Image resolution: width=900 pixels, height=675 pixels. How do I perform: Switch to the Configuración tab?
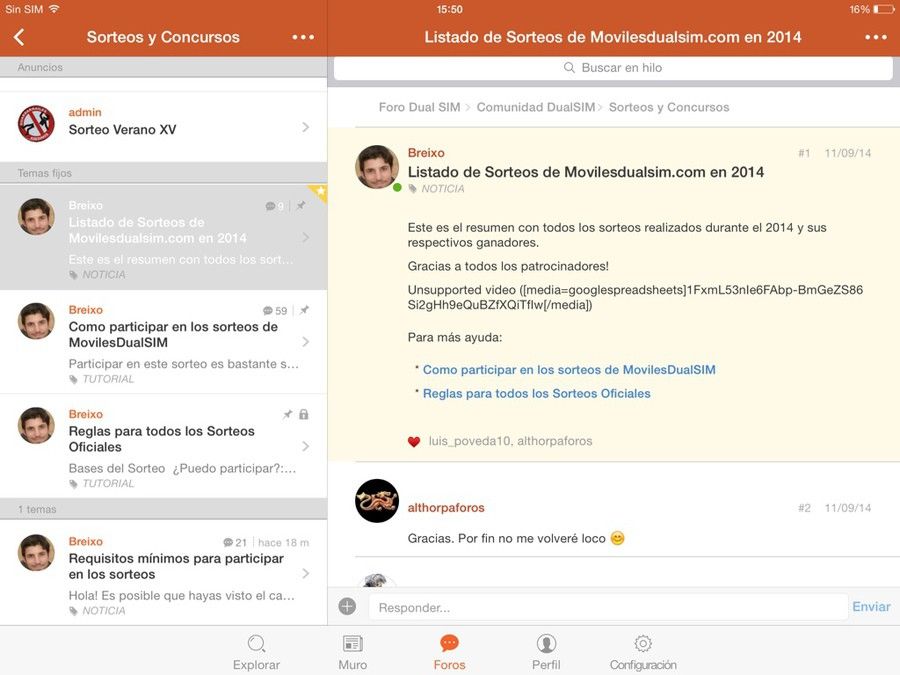coord(643,653)
